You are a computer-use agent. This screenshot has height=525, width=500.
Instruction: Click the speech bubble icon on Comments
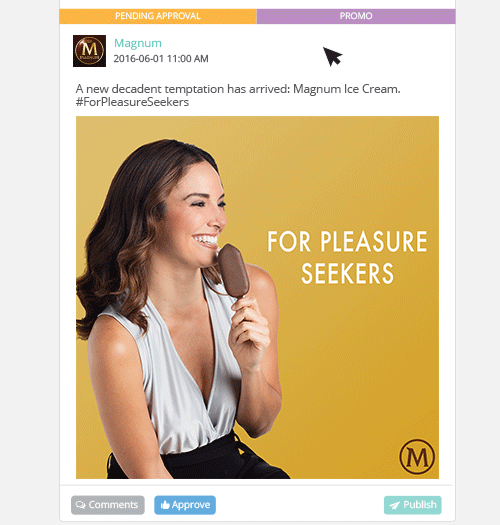80,505
